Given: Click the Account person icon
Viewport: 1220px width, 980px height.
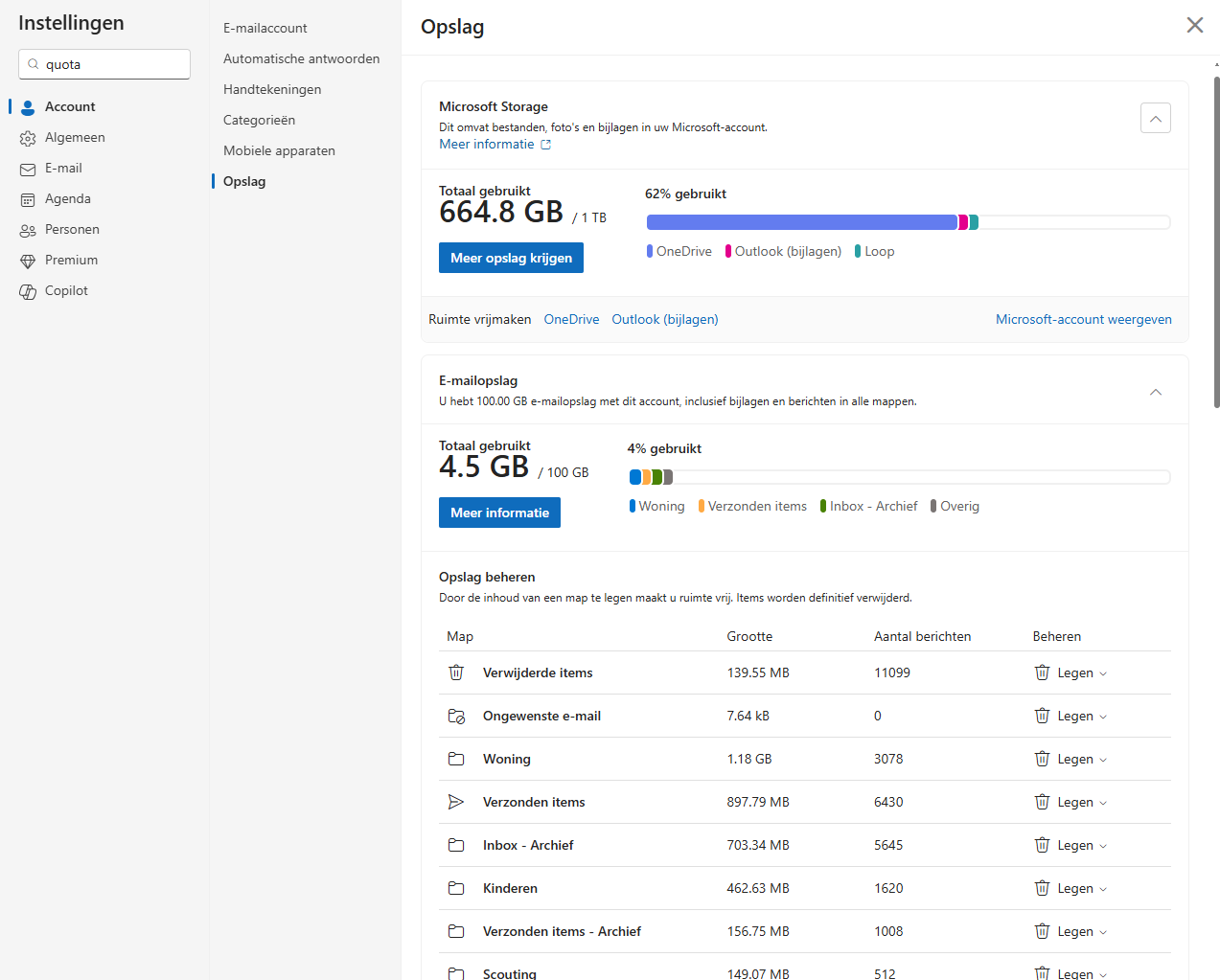Looking at the screenshot, I should 28,107.
